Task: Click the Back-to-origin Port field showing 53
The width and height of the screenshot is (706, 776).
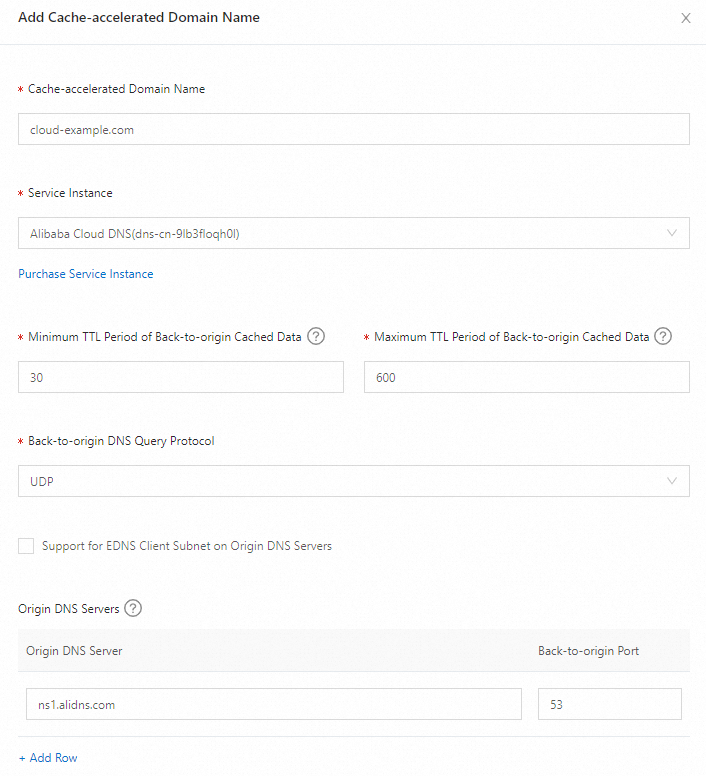Action: coord(609,704)
